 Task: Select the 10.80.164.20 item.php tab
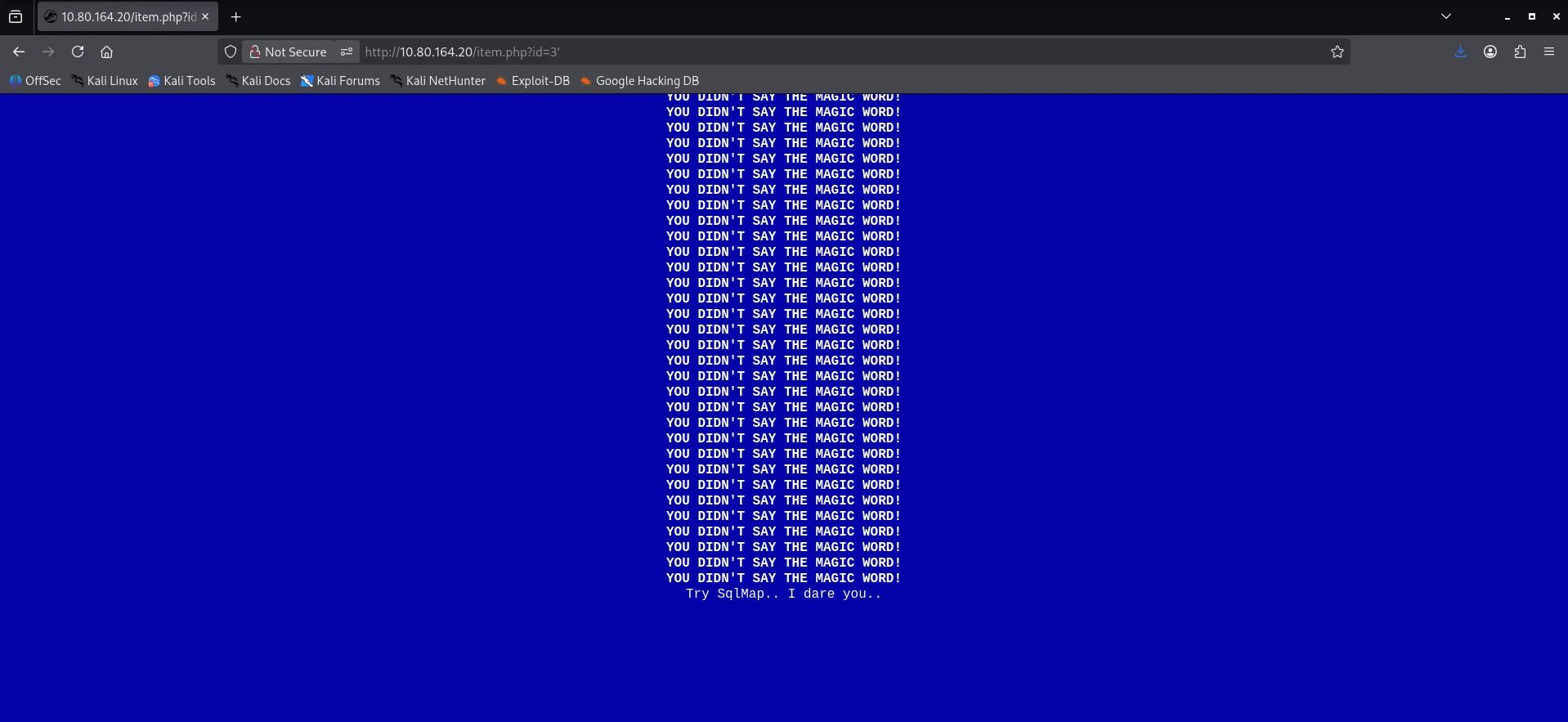point(123,16)
